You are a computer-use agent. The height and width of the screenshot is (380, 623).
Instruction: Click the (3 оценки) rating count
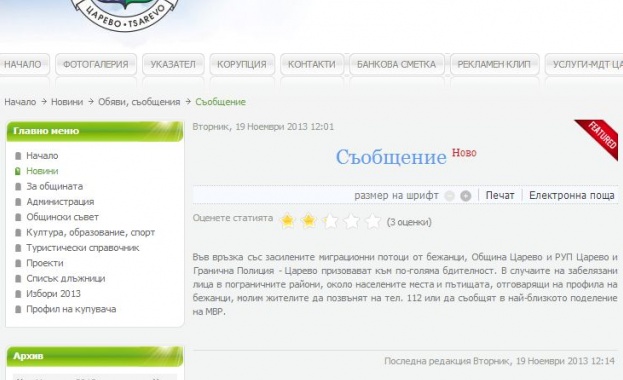pos(409,222)
